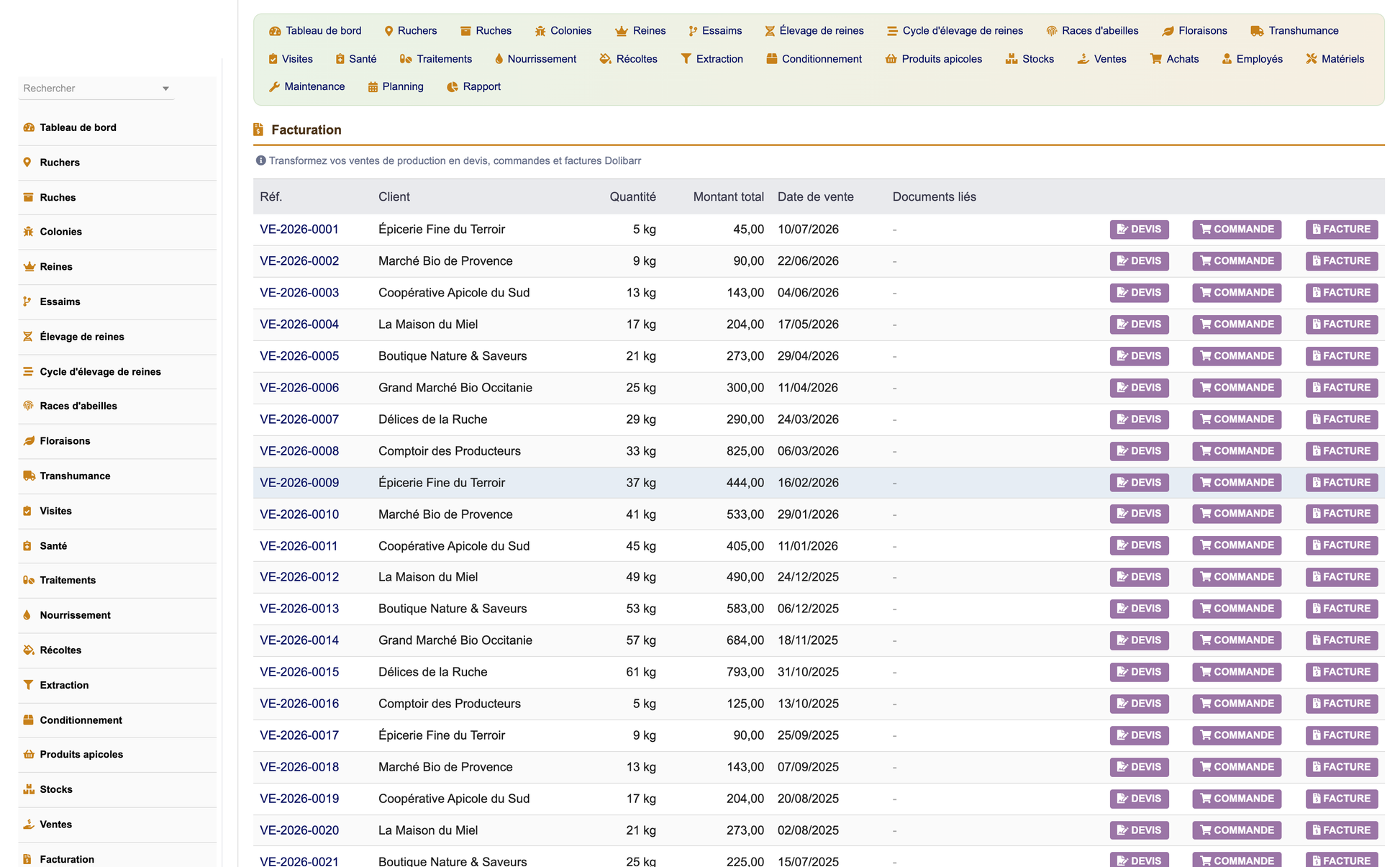Create Devis for VE-2026-0016

click(x=1139, y=704)
